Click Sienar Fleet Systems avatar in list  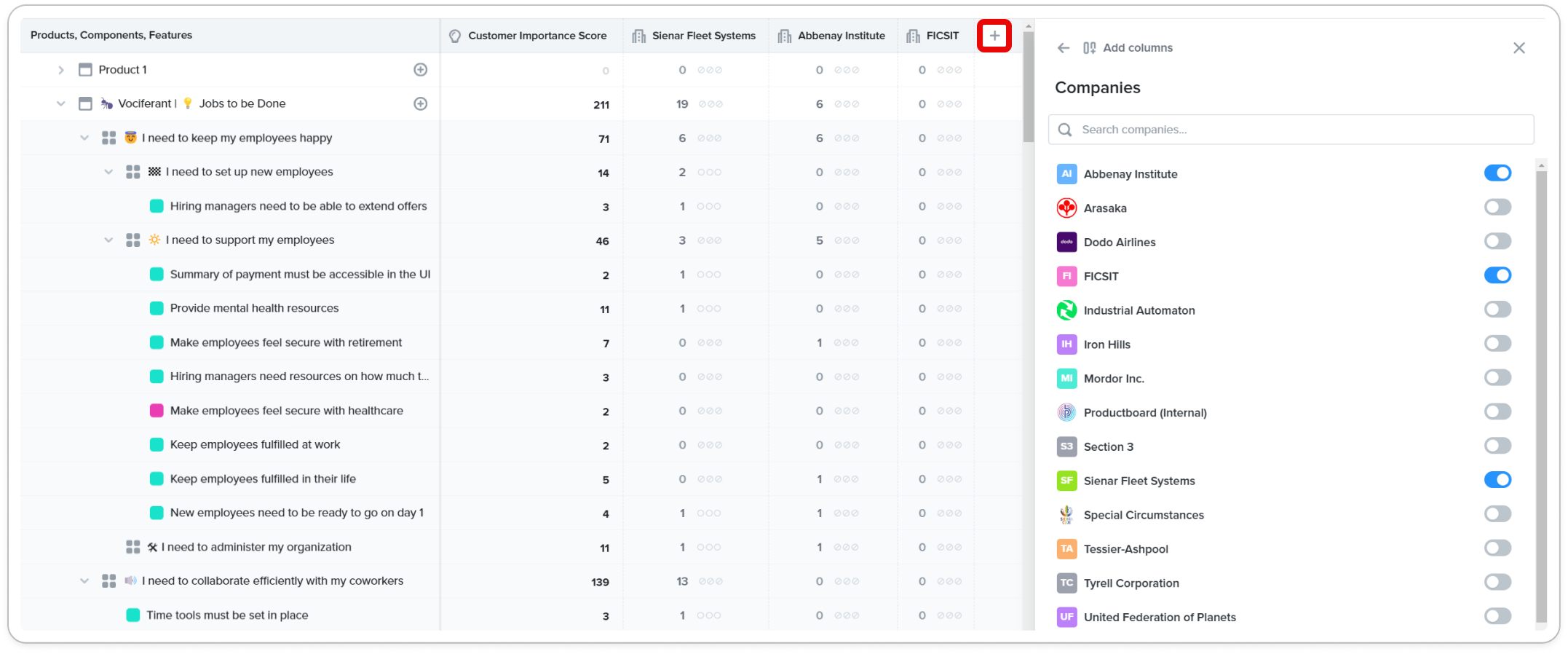(1066, 481)
